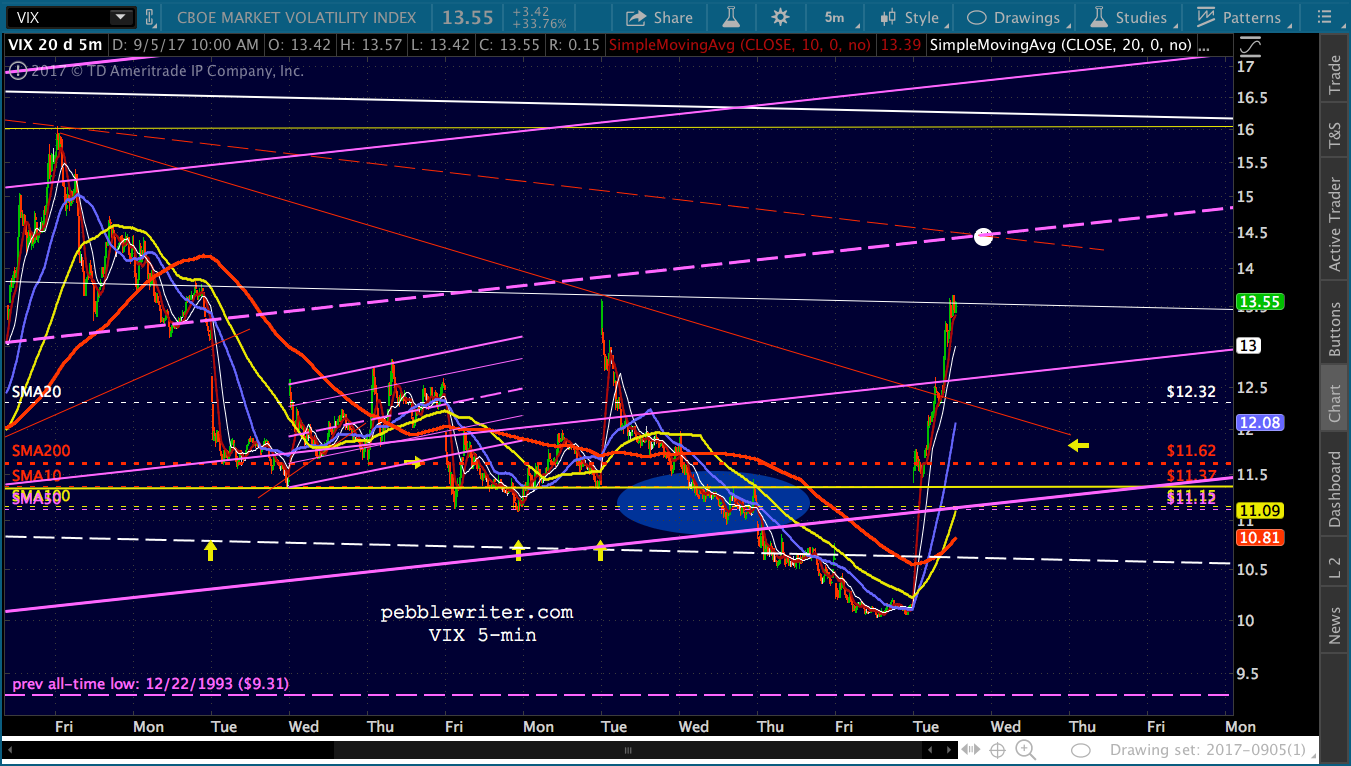Click the white 13 price bubble
Image resolution: width=1351 pixels, height=766 pixels.
pyautogui.click(x=1249, y=346)
